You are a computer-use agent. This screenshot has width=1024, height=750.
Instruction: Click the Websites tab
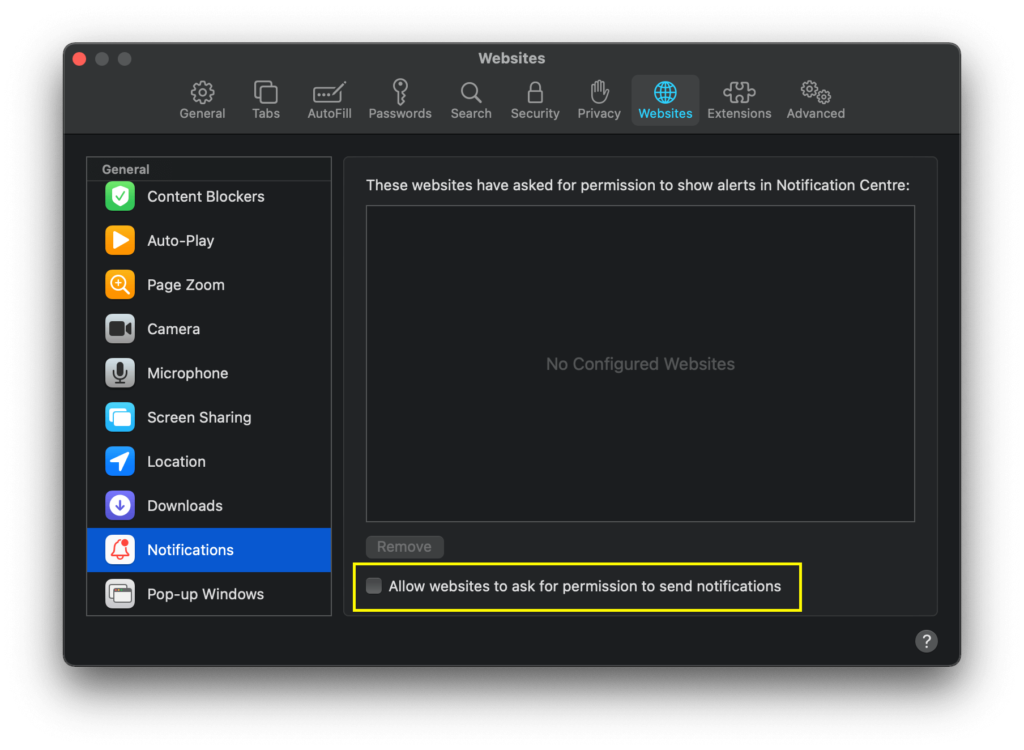665,100
